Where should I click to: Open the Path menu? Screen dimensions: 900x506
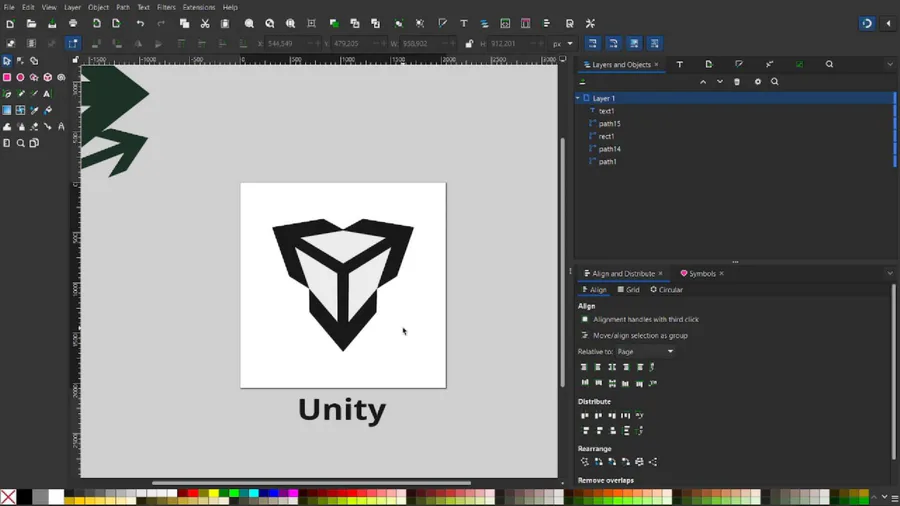(x=123, y=7)
